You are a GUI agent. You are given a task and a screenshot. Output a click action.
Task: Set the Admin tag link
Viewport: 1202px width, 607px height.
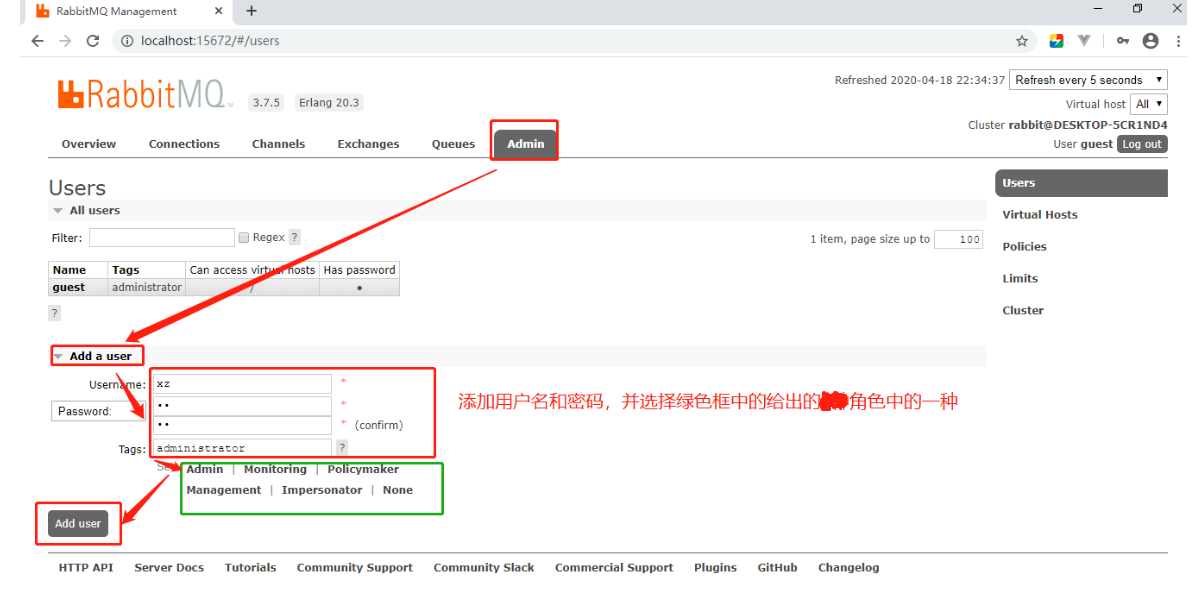205,469
